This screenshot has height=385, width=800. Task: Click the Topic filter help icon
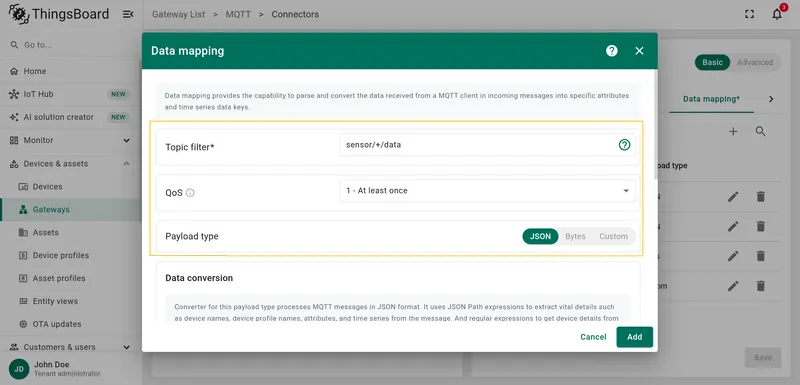[624, 145]
